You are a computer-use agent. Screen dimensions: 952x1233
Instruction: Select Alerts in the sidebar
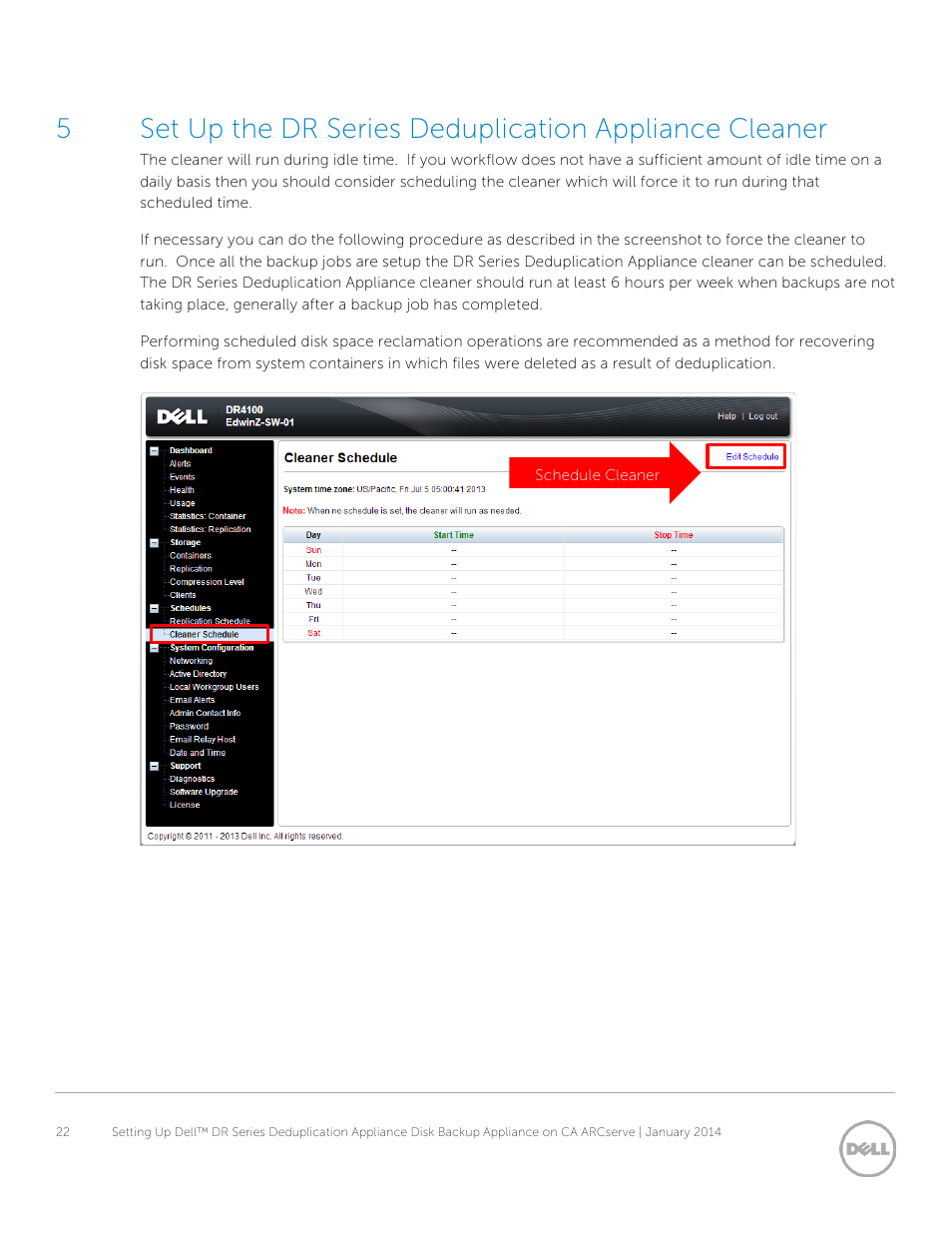tap(180, 463)
